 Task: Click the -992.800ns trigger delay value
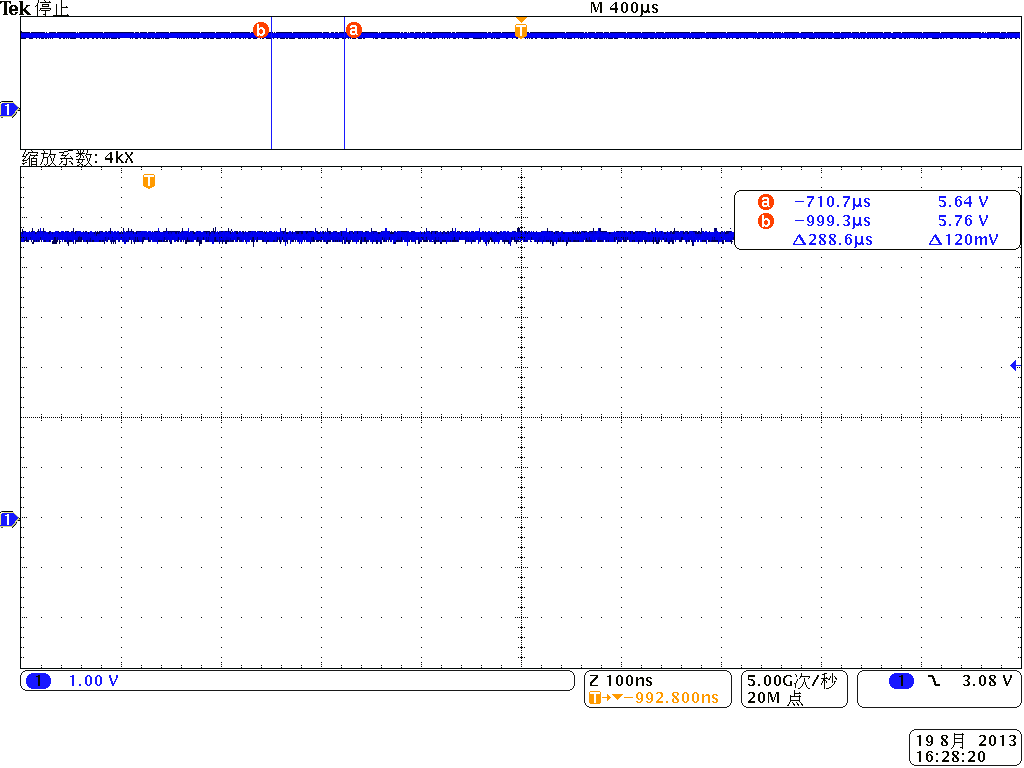[x=671, y=698]
